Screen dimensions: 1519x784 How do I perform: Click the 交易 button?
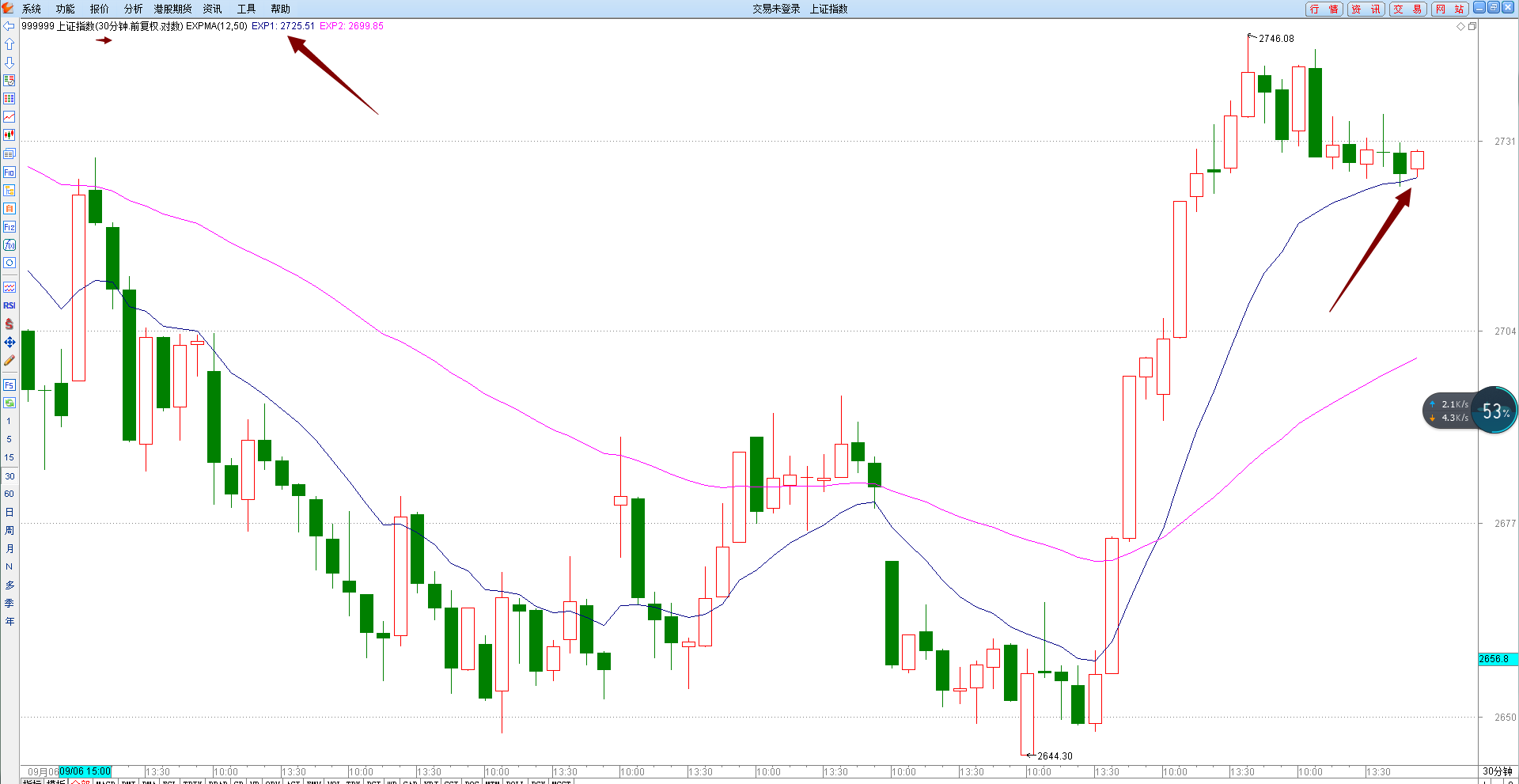click(x=1408, y=9)
